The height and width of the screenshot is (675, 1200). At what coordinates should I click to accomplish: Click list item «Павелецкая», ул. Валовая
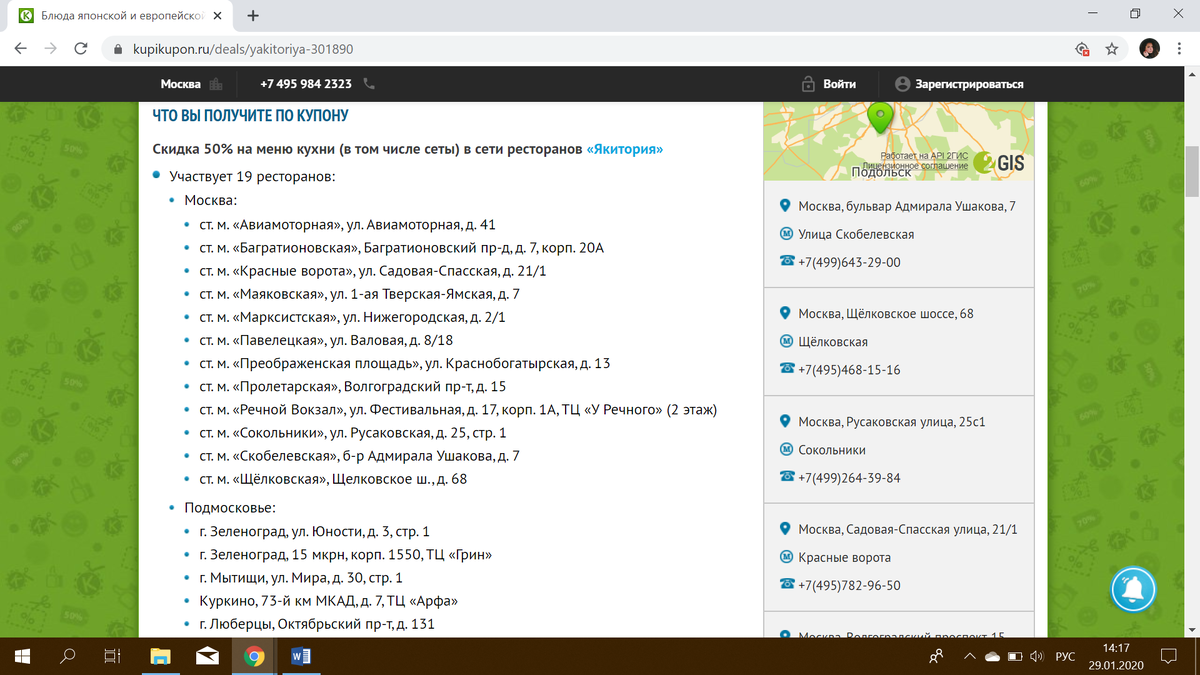click(x=326, y=340)
